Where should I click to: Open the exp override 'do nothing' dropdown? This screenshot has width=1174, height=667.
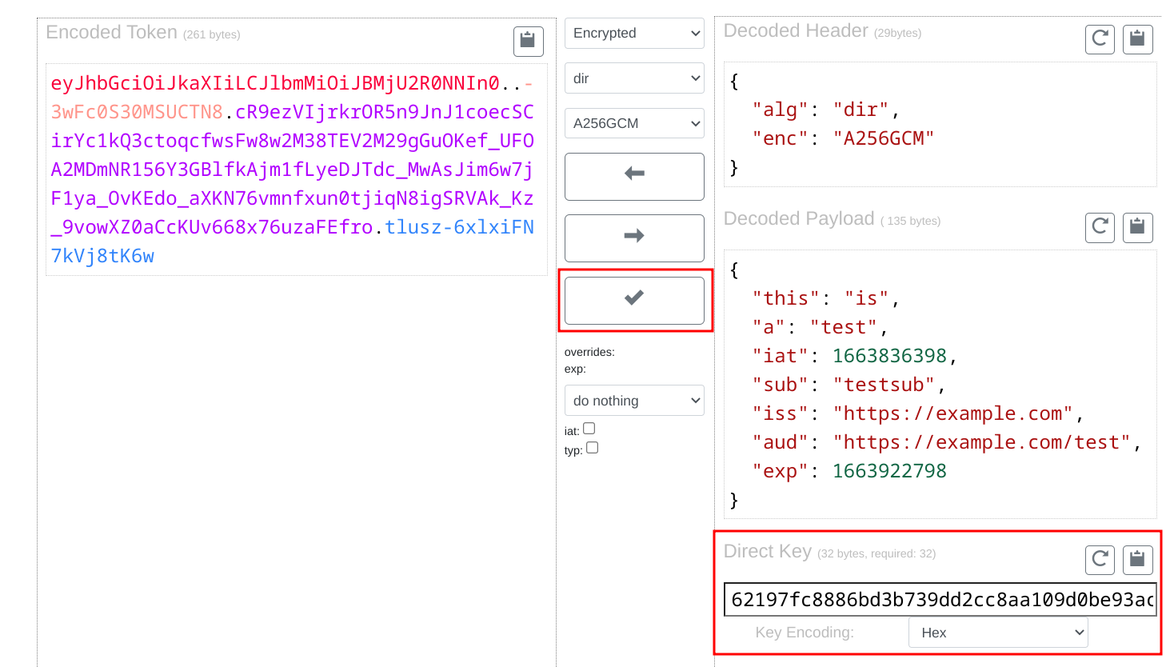coord(634,400)
